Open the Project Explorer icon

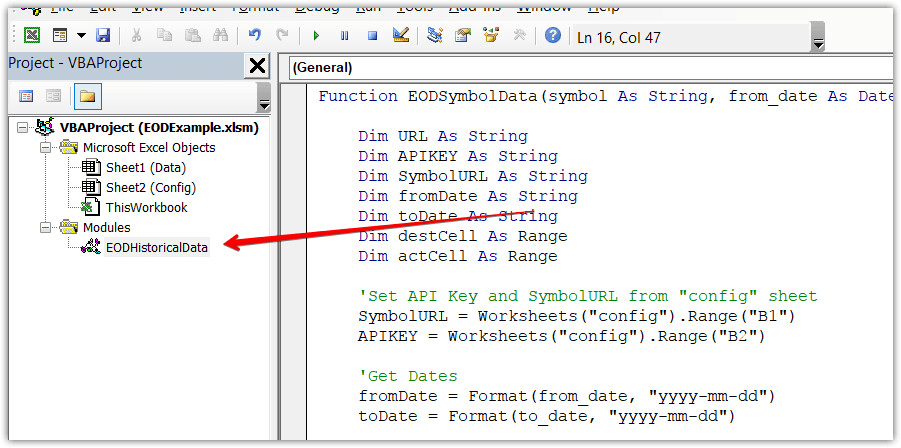coord(435,36)
